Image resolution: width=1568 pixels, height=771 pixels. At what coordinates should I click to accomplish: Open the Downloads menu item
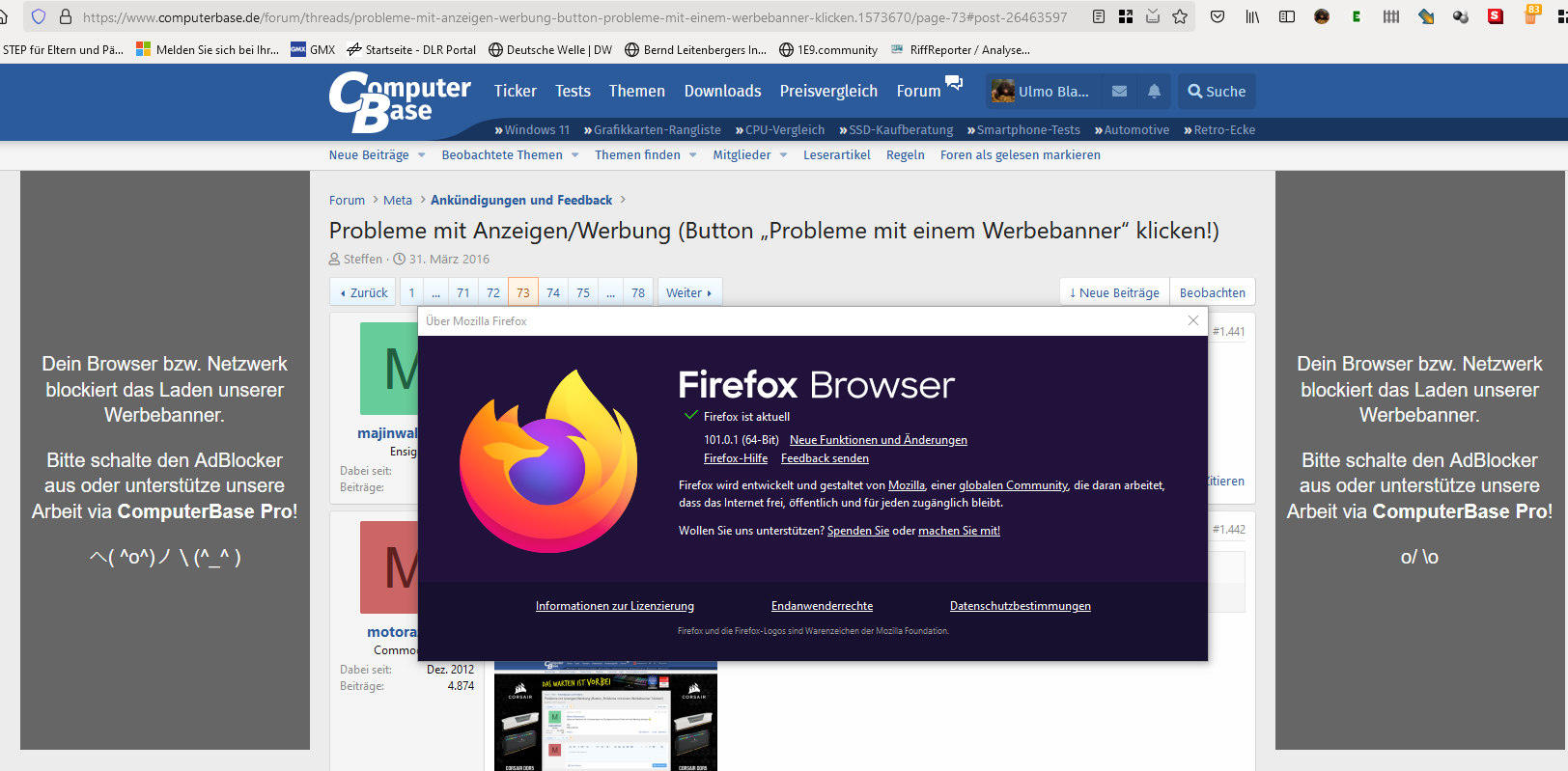click(722, 91)
